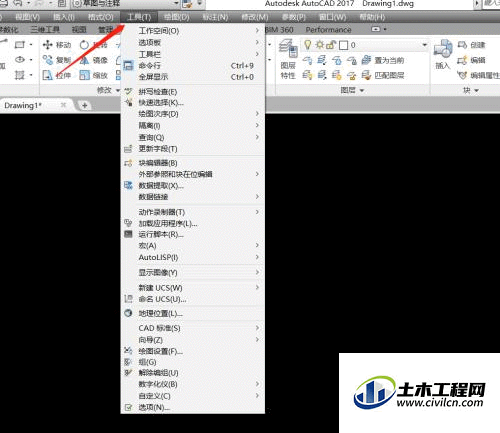Screen dimensions: 500x433
Task: Select the Mirror (镜像) tool icon
Action: coord(85,60)
